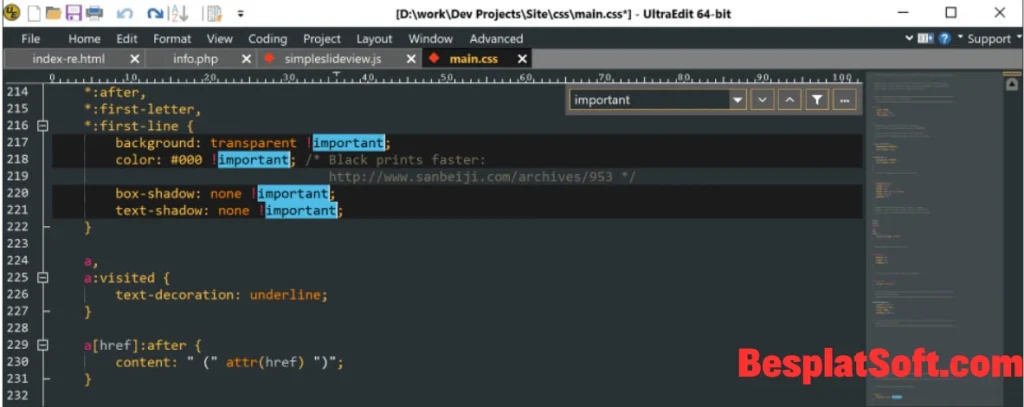Close the index-re.html tab
Image resolution: width=1024 pixels, height=407 pixels.
(x=135, y=59)
